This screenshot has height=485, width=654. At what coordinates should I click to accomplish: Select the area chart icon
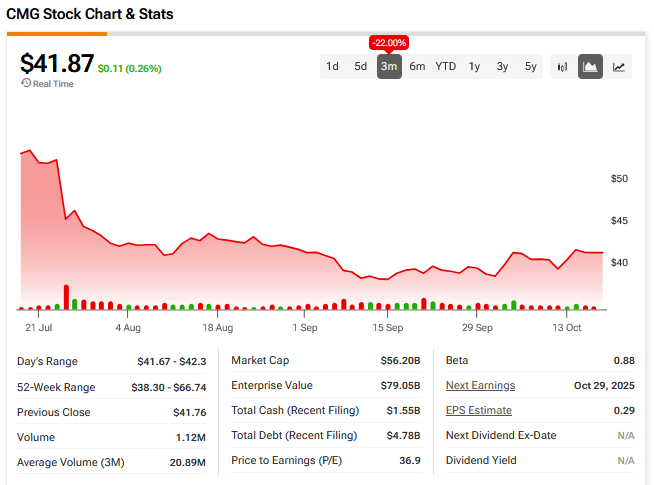pos(591,67)
